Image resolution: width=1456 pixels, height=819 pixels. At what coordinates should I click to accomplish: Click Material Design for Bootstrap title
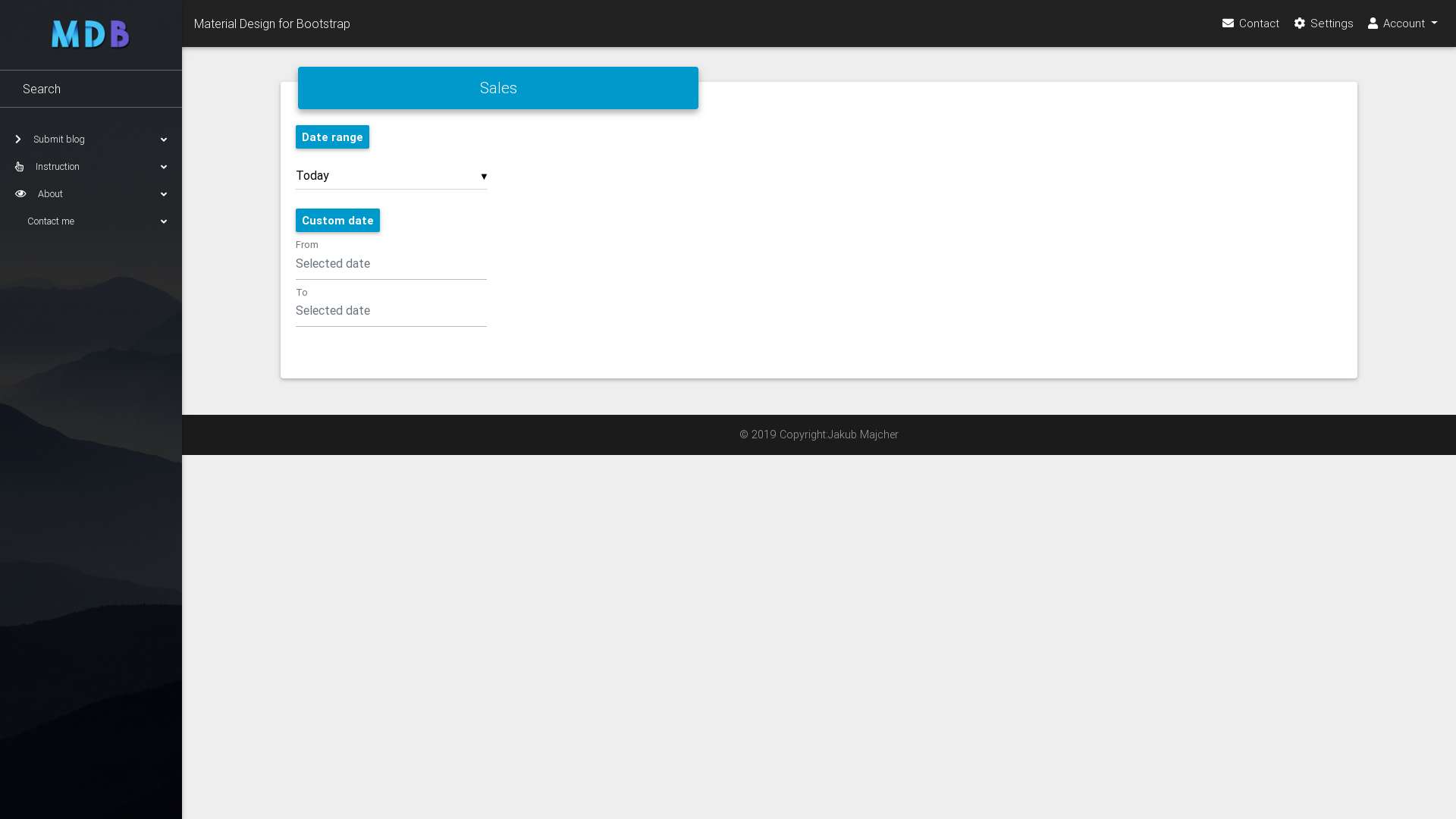pos(272,24)
